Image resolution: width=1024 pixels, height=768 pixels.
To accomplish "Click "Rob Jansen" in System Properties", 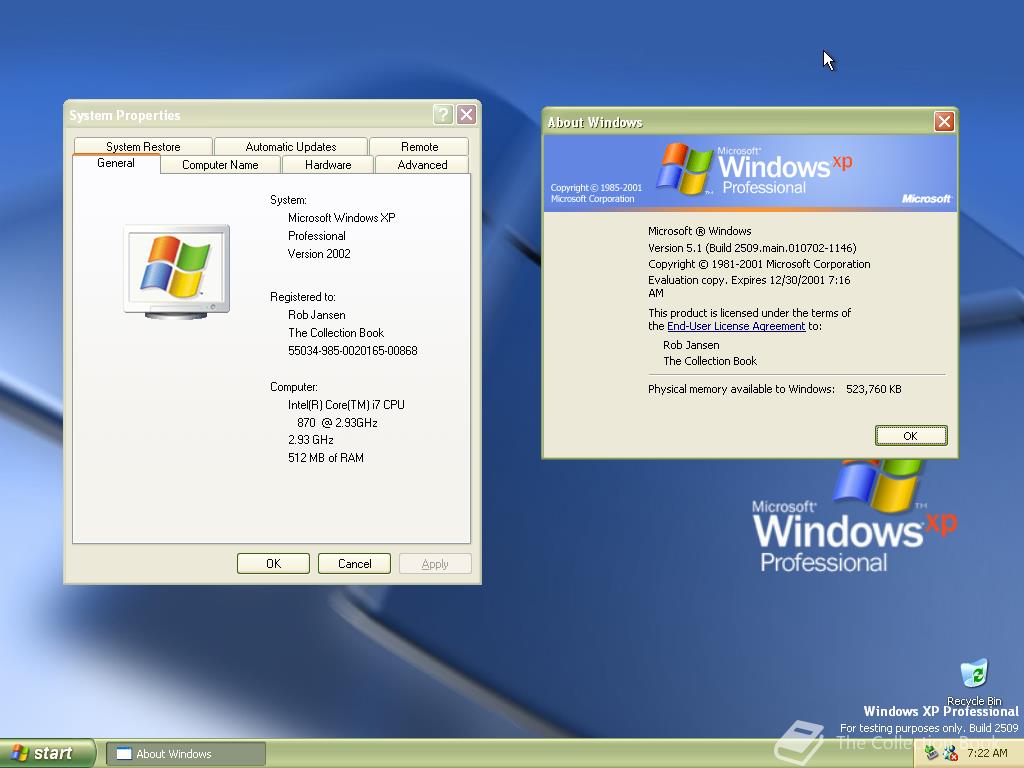I will tap(317, 315).
